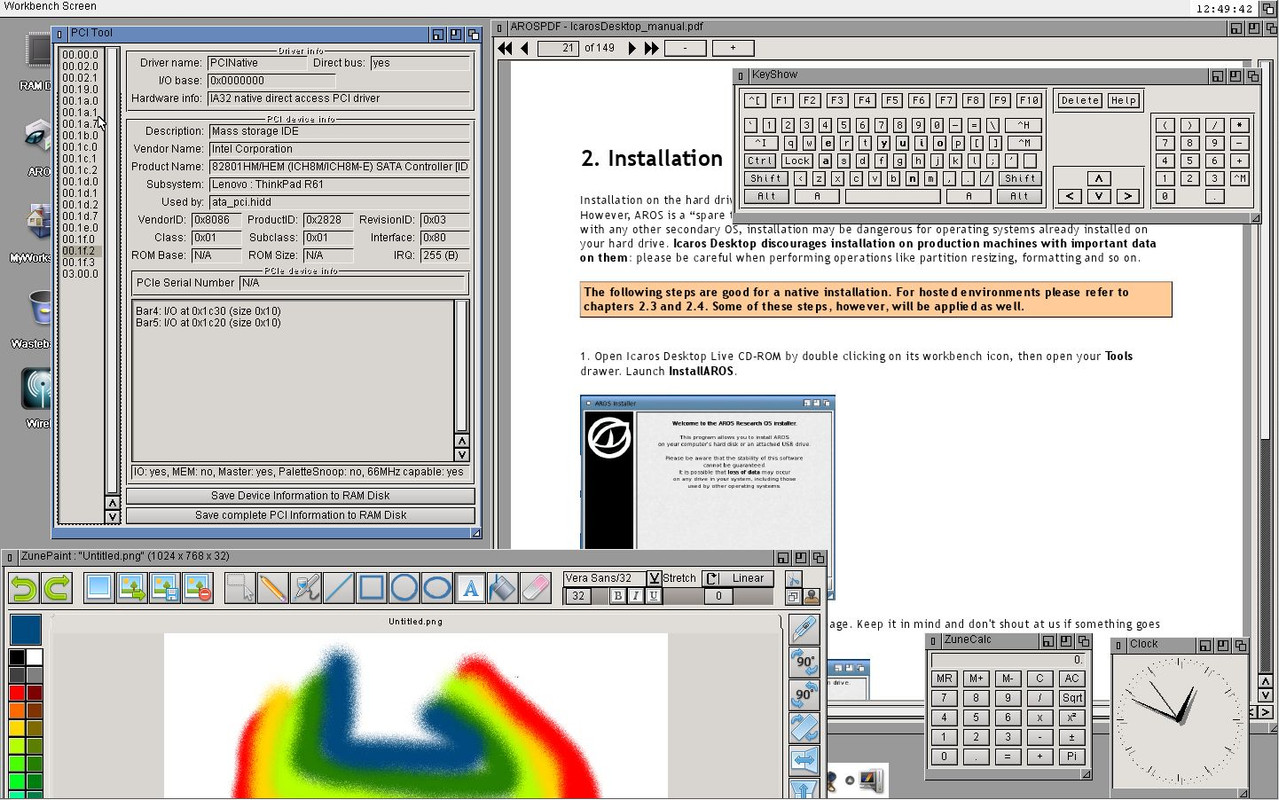The image size is (1279, 800).
Task: Select the Text tool
Action: point(470,587)
